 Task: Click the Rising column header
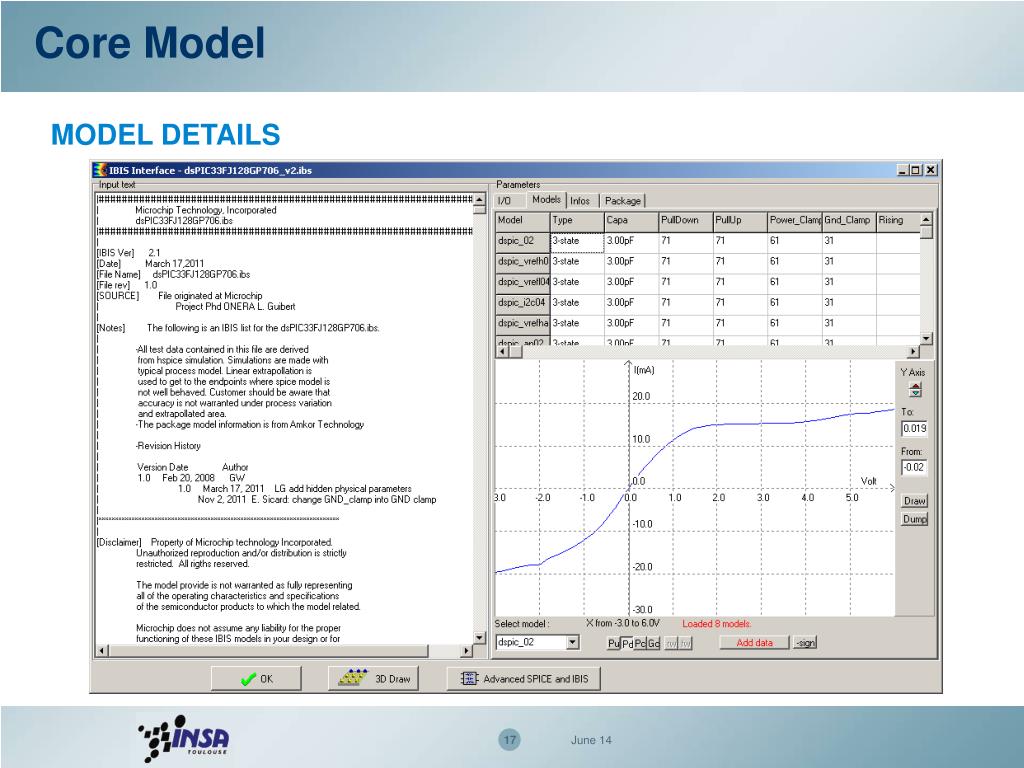coord(898,221)
